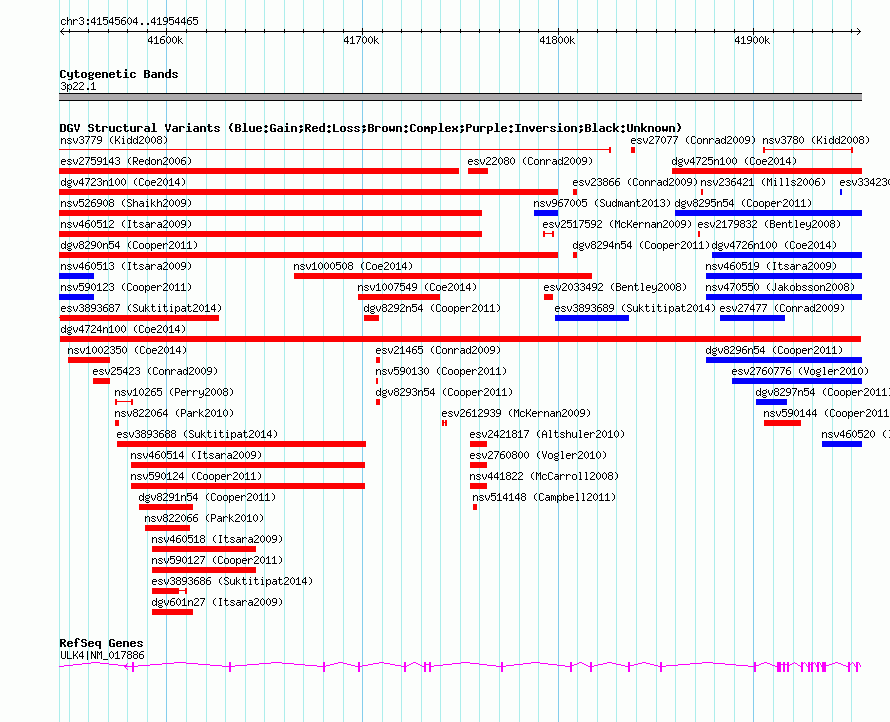Click the esv27477 (Conrad2009) label
This screenshot has width=890, height=722.
tap(782, 308)
